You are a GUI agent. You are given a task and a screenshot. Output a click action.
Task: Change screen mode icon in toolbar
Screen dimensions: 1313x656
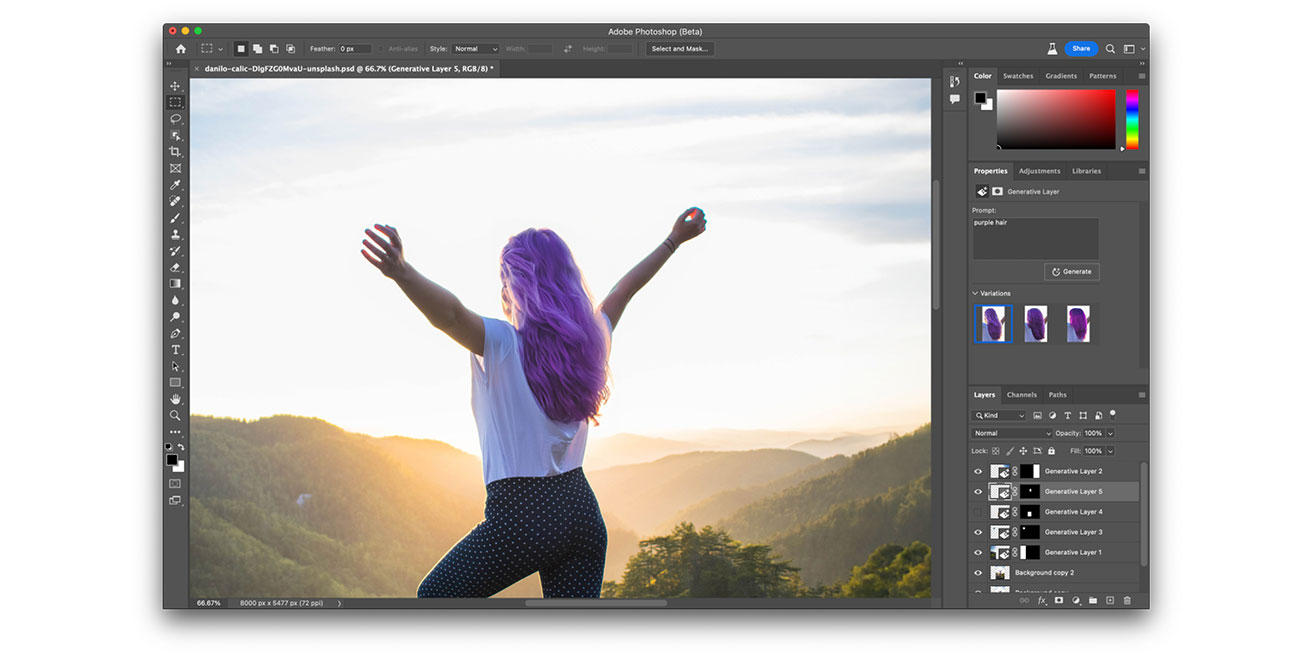coord(175,500)
